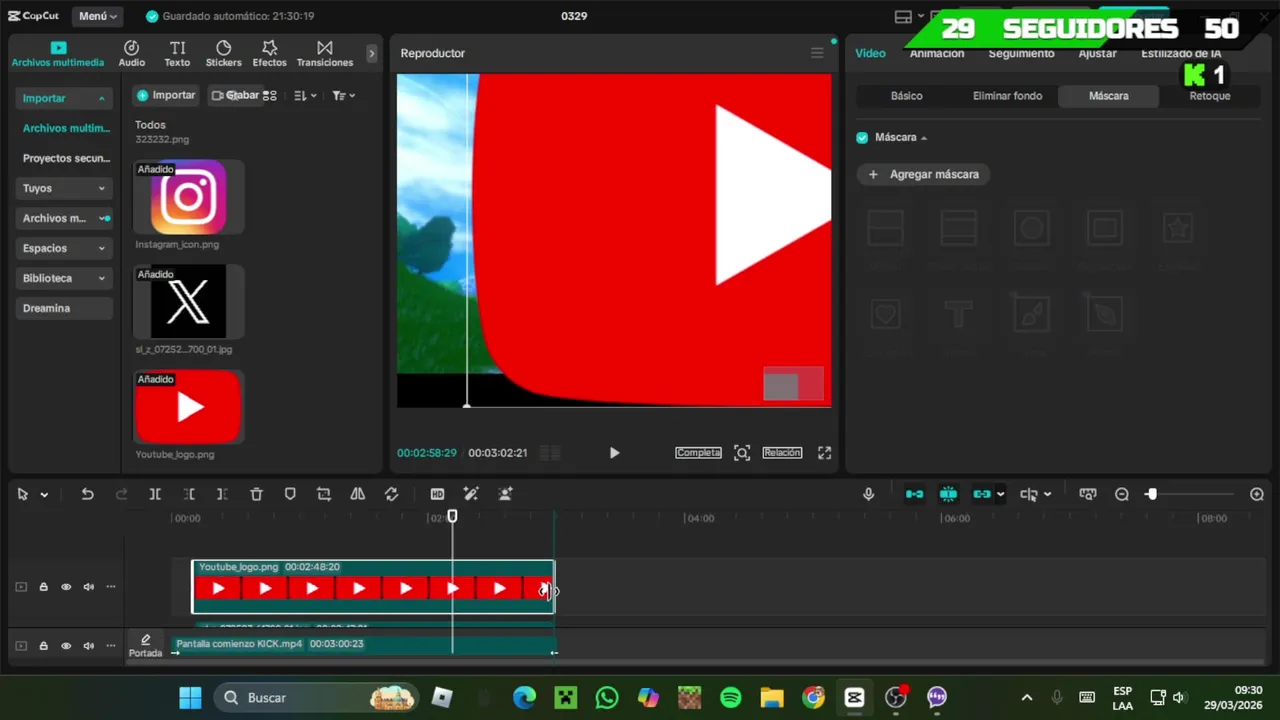
Task: Open the crop tool
Action: coord(324,494)
